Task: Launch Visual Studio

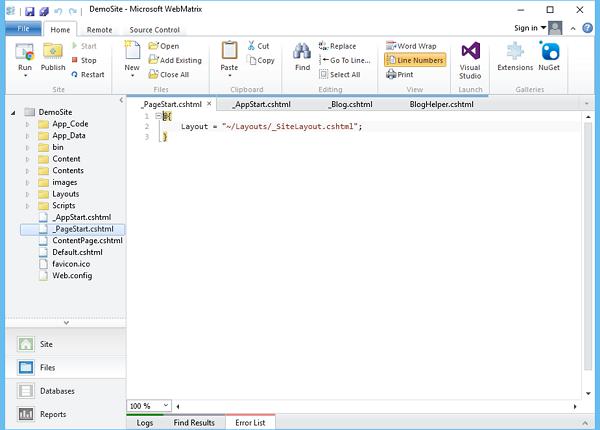Action: coord(470,60)
